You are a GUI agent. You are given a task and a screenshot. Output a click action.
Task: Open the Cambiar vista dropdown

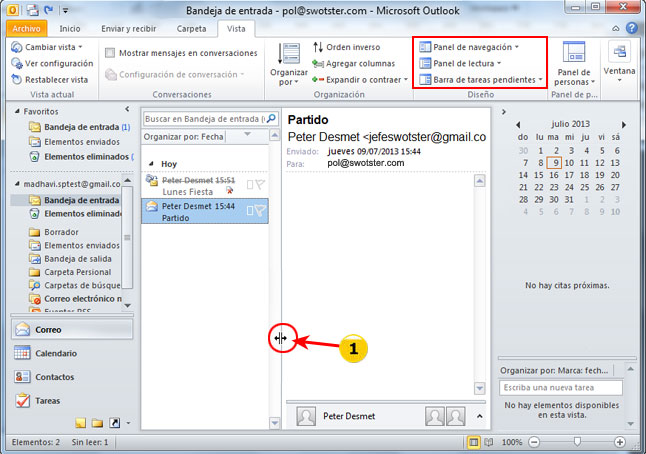click(x=47, y=47)
